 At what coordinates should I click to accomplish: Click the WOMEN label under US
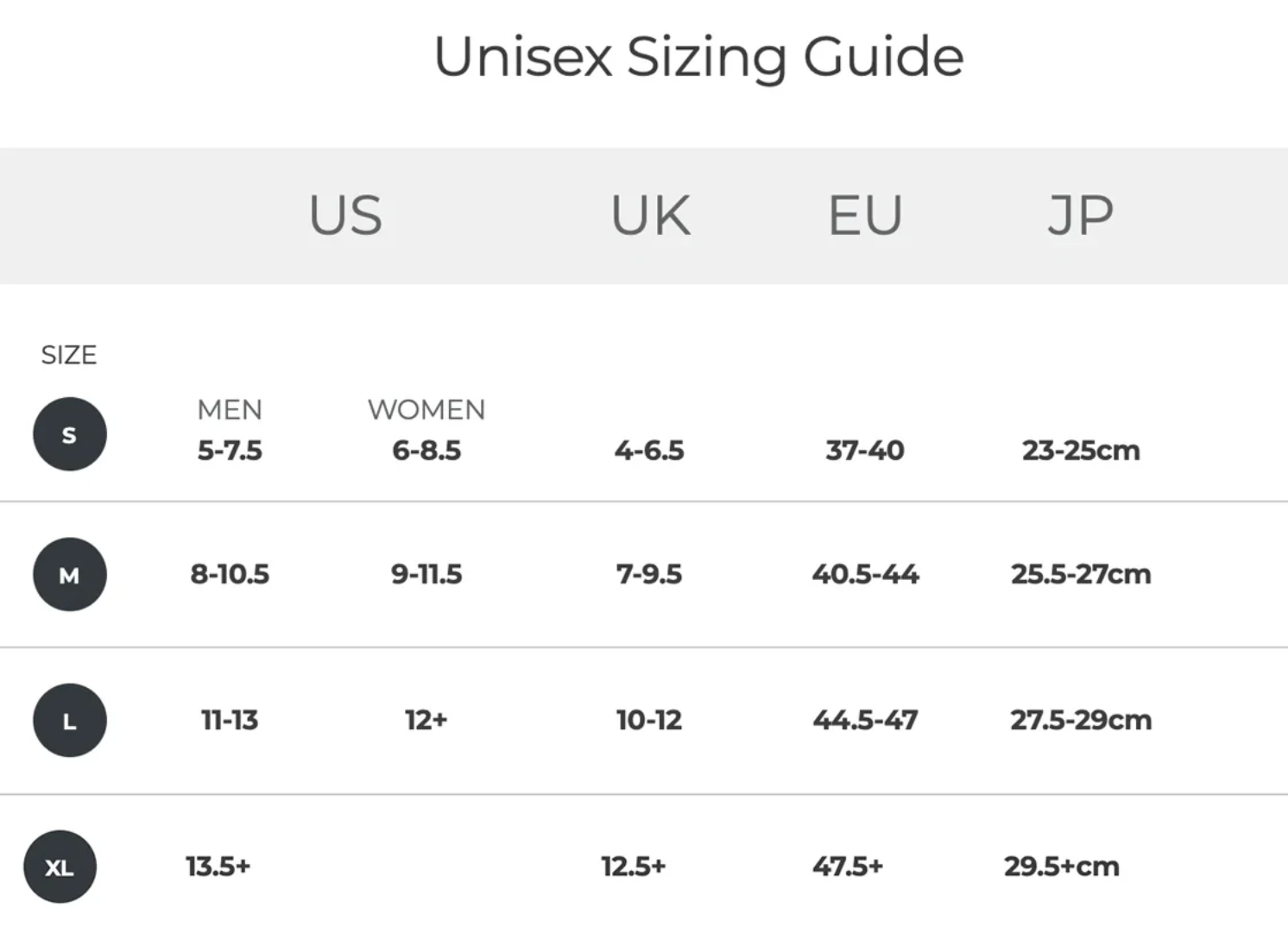click(x=426, y=409)
